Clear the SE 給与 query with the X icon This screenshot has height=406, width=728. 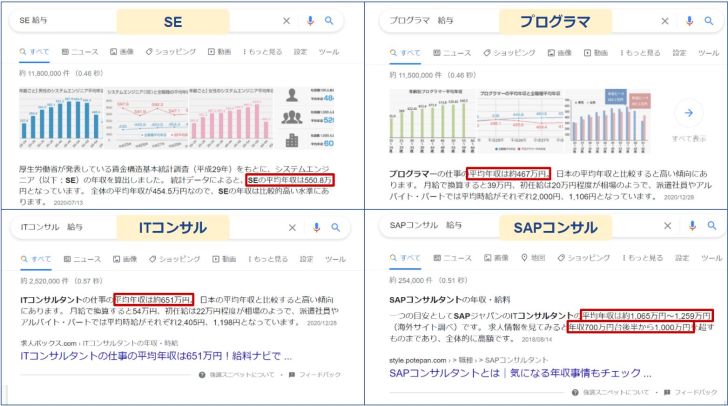coord(287,20)
